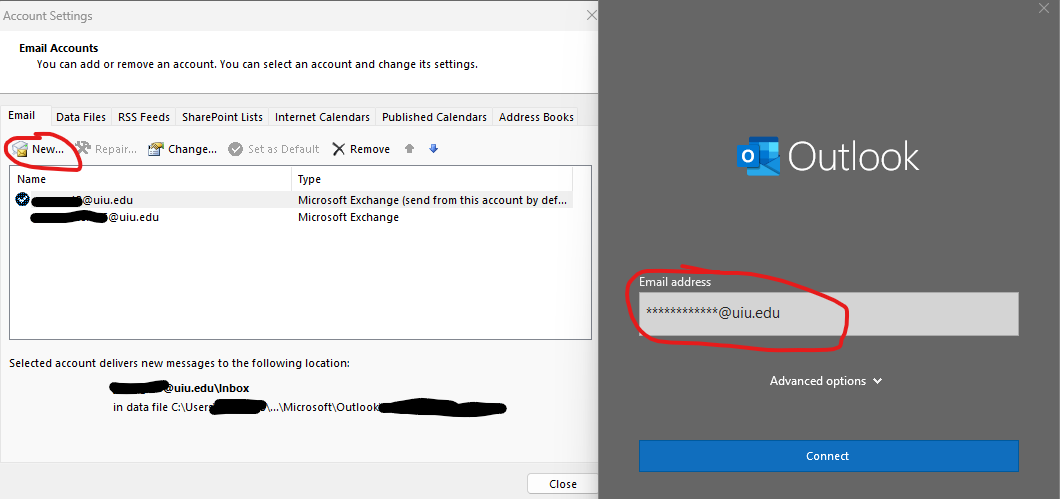
Task: Click the default account checkmark icon
Action: (x=22, y=199)
